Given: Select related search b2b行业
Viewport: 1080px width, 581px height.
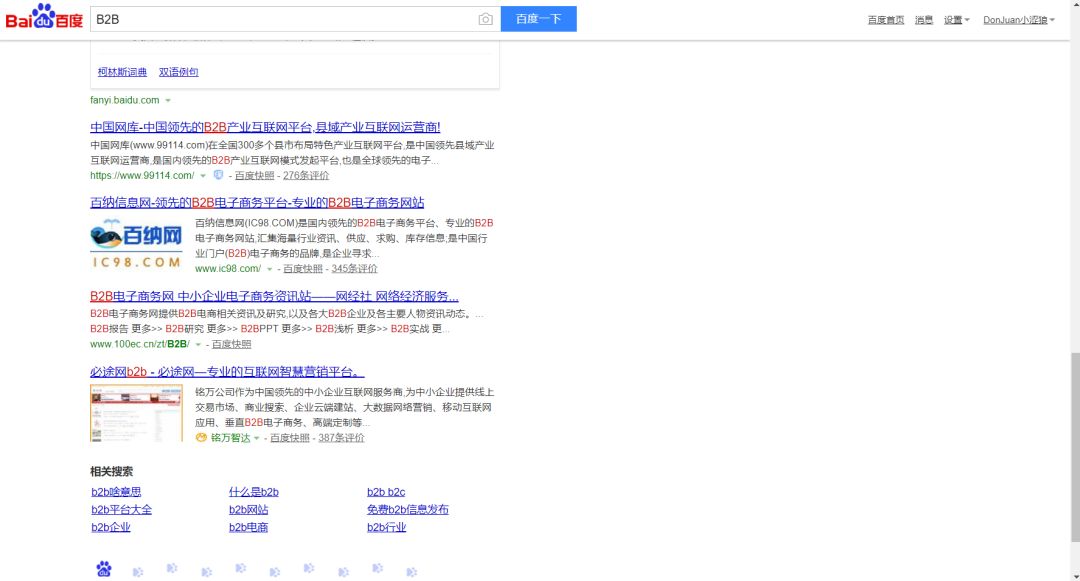Looking at the screenshot, I should point(386,527).
